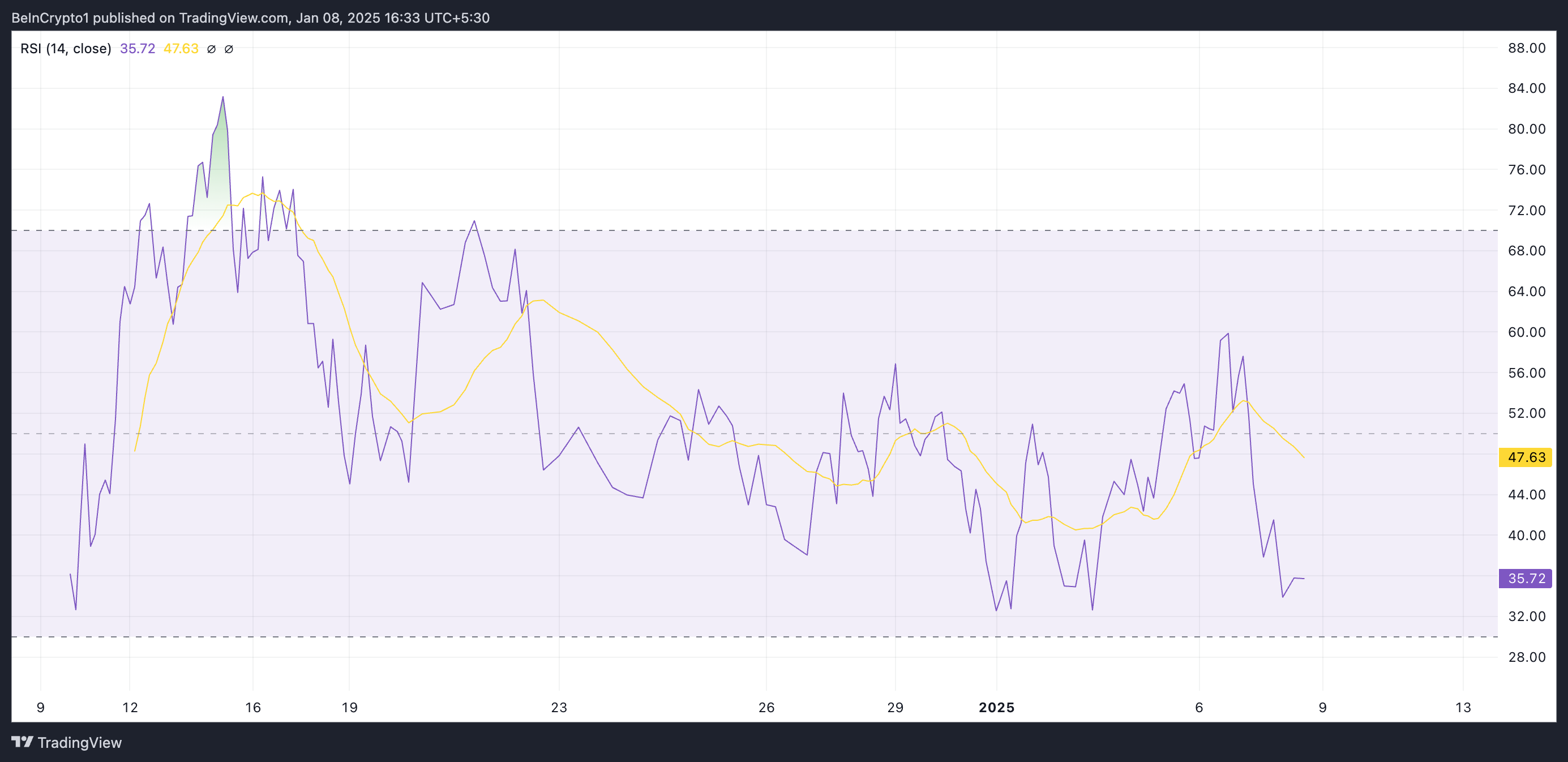Click the purple RSI value 35.72 in legend
This screenshot has width=1568, height=762.
(138, 49)
